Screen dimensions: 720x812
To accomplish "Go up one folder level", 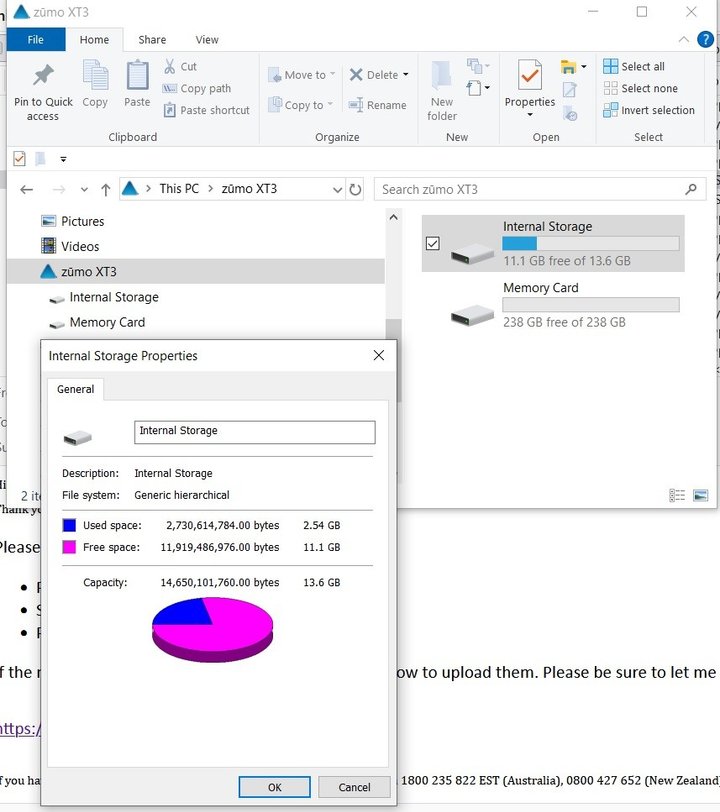I will (106, 190).
